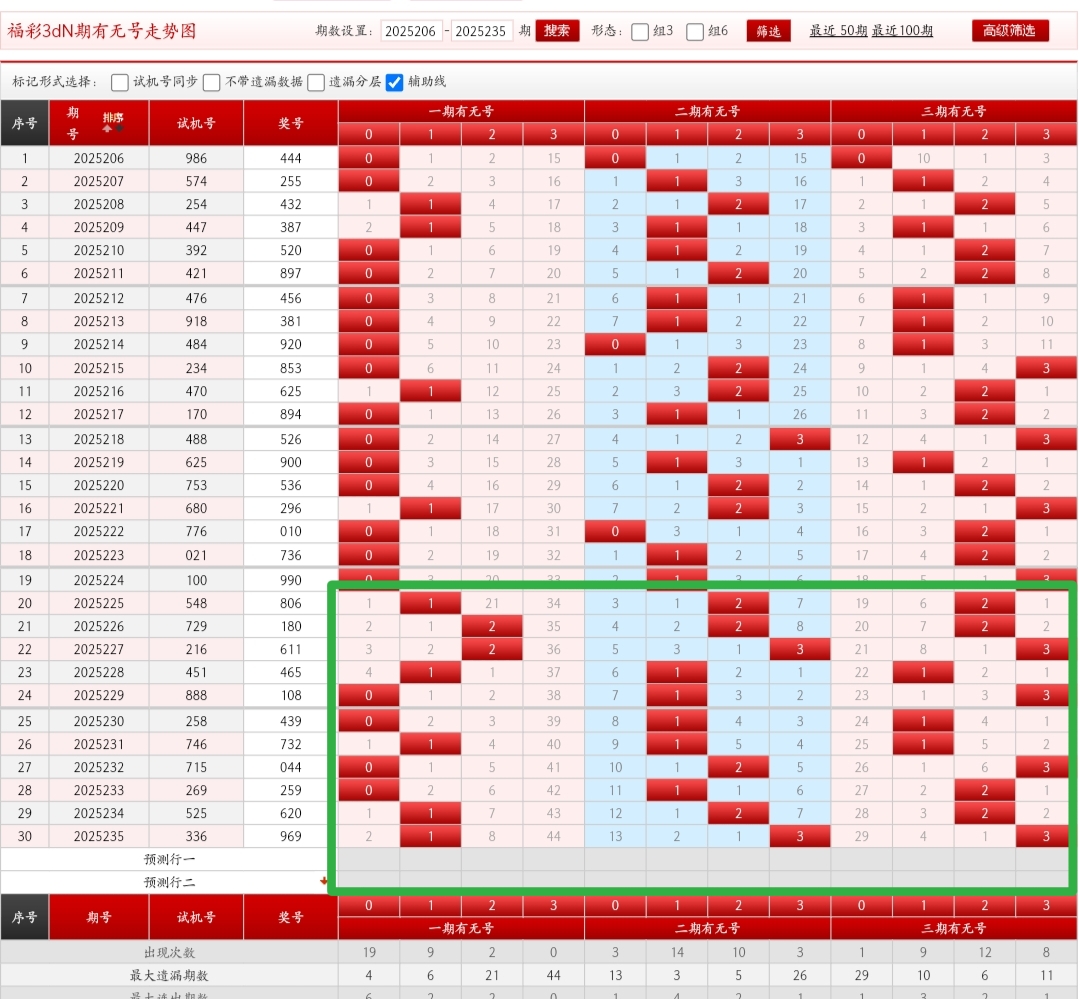
Task: Select period 2025230 cell
Action: (99, 721)
